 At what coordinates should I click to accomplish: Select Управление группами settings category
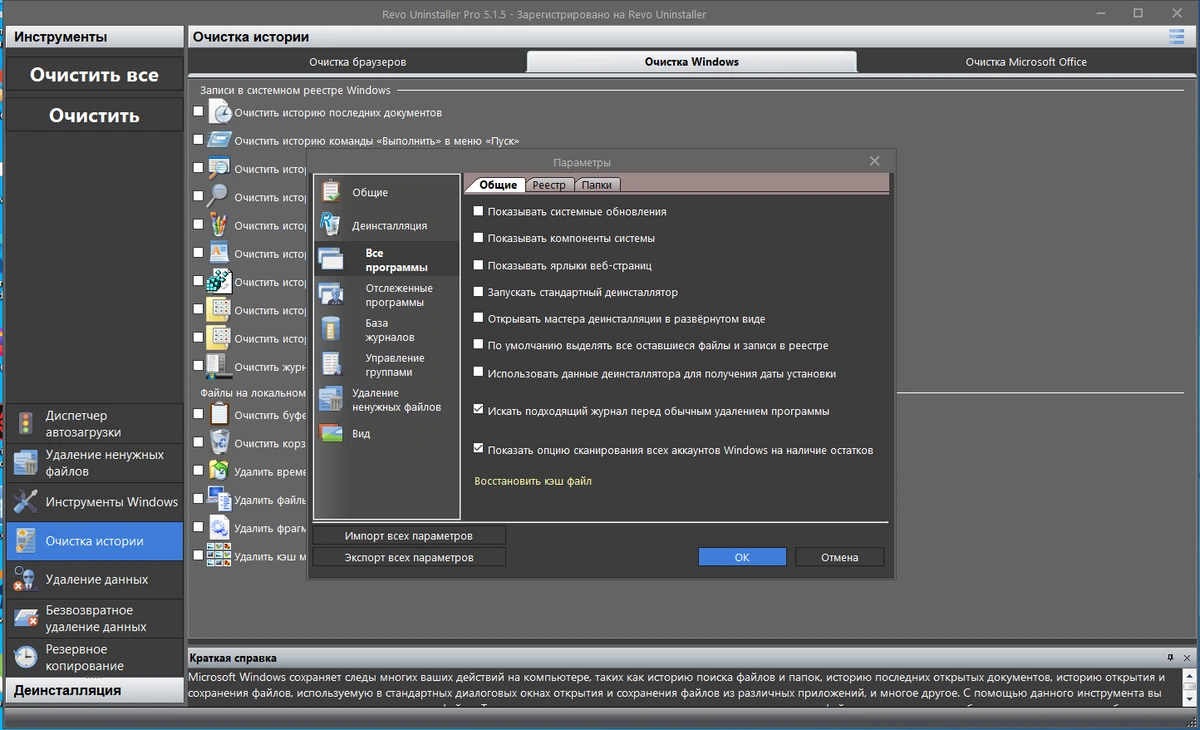pos(386,365)
